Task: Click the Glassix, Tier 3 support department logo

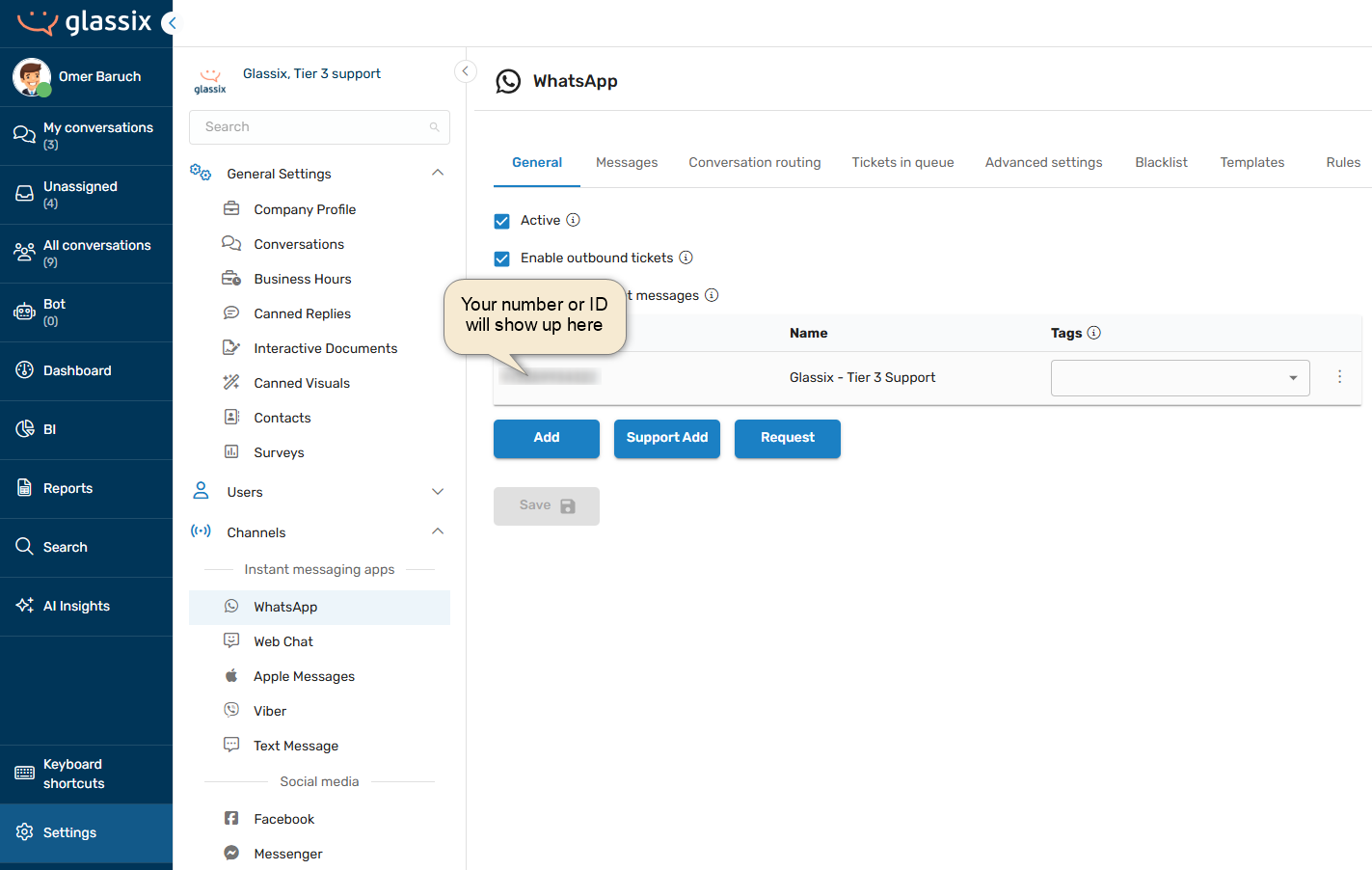Action: 210,80
